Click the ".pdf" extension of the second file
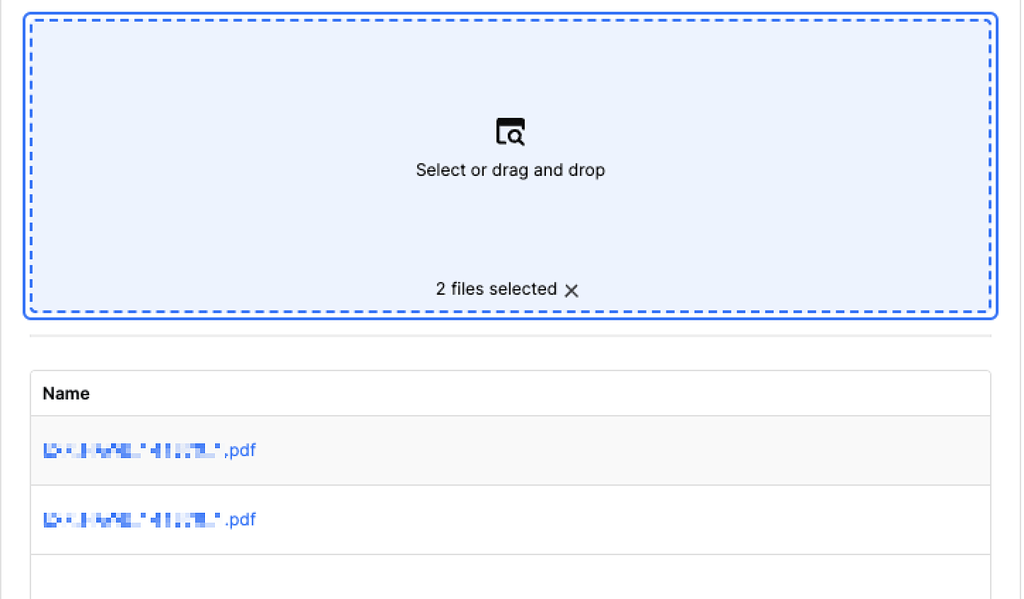 (x=240, y=520)
